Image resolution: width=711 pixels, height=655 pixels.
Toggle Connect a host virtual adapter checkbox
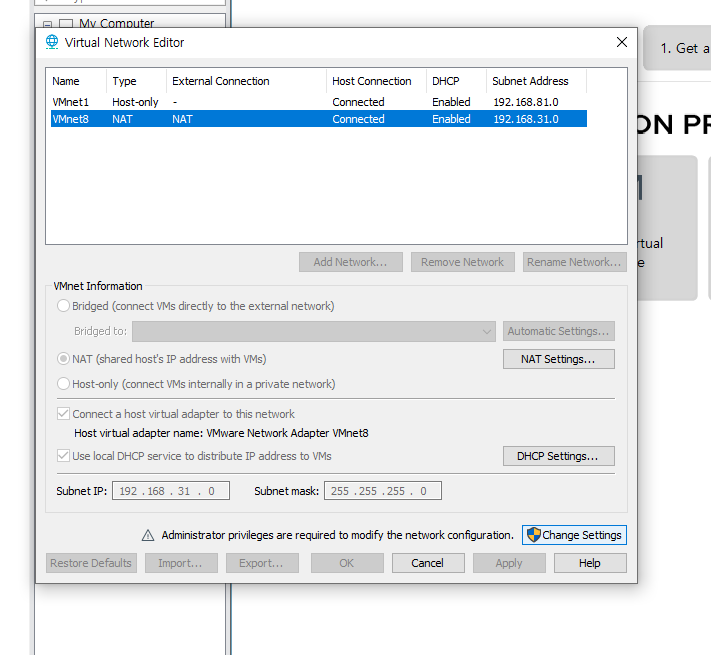63,414
